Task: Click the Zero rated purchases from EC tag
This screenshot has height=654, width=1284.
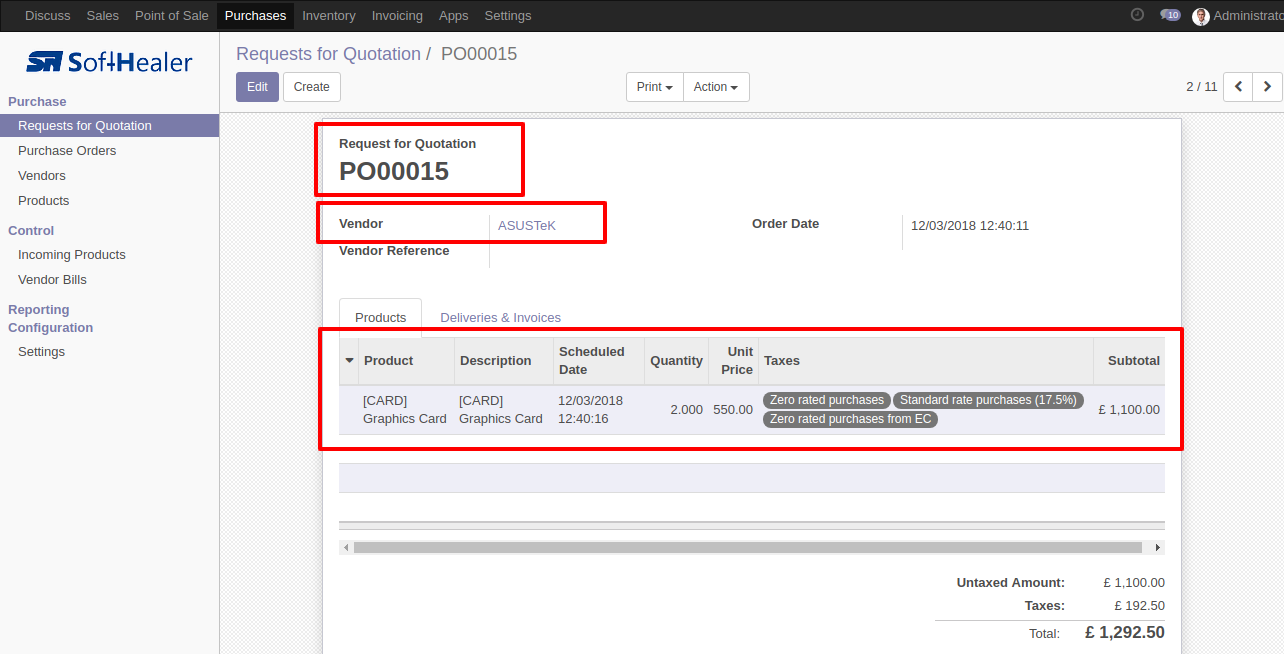Action: tap(850, 419)
